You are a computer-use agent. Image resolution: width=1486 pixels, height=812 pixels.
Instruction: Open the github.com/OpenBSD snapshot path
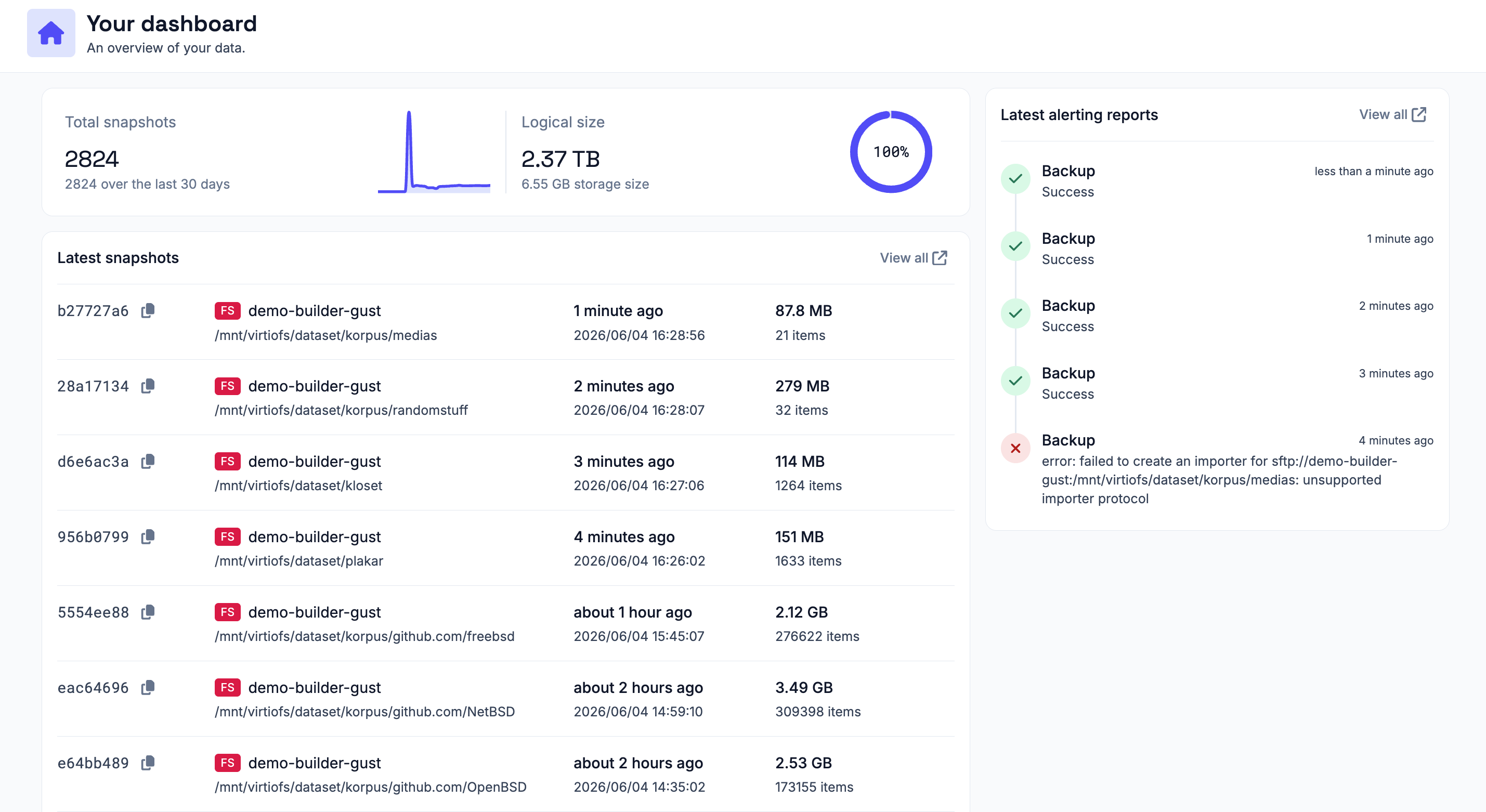click(370, 787)
